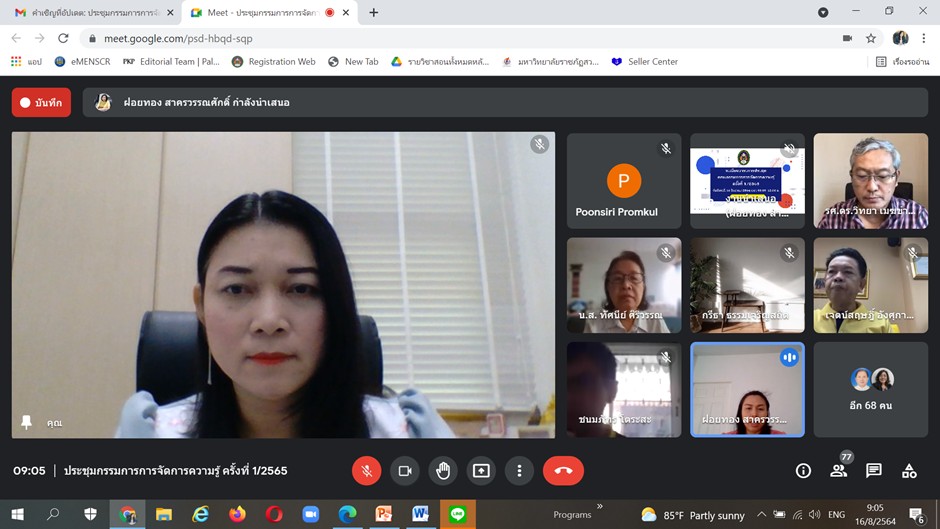Viewport: 940px width, 529px height.
Task: Unmute the microphone in the call bar
Action: (367, 471)
